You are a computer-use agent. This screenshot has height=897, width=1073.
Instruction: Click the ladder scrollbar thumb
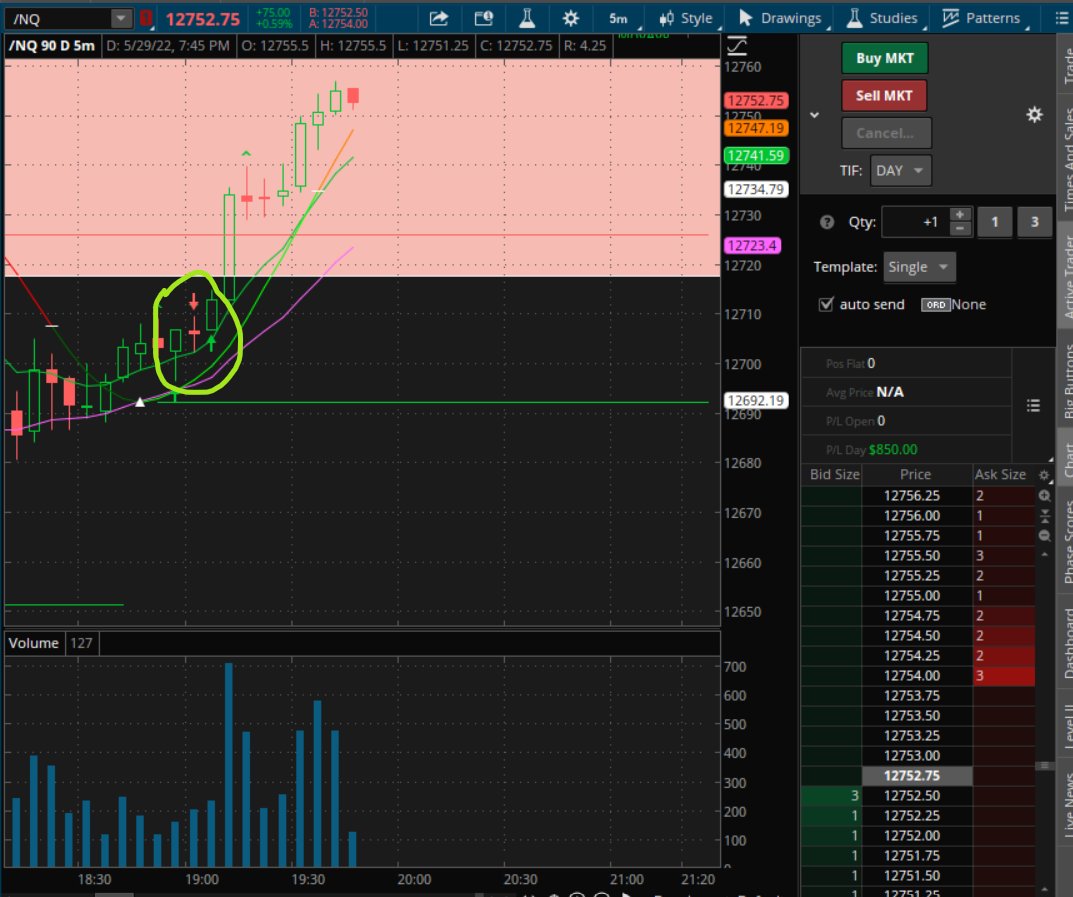tap(1044, 766)
